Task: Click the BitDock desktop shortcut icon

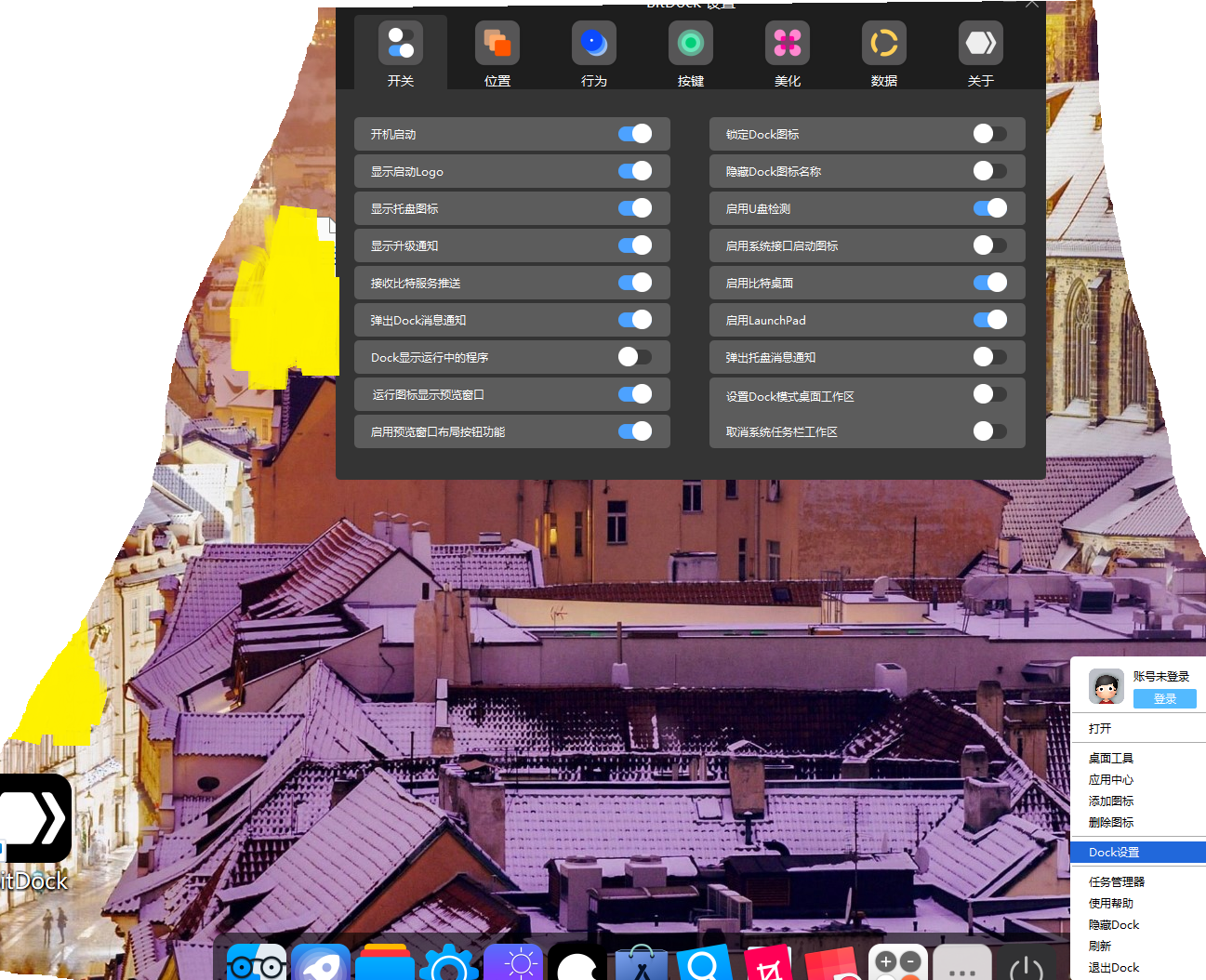Action: 34,820
